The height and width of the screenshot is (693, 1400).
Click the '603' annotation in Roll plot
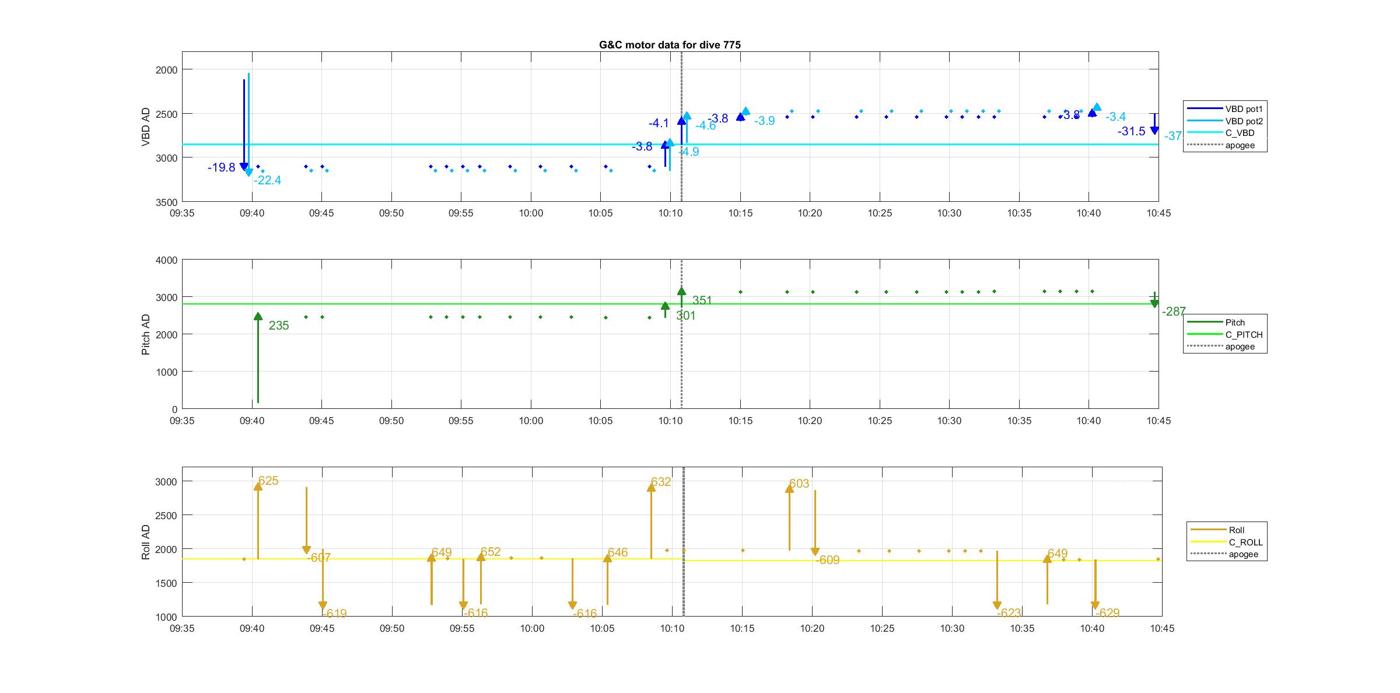coord(799,485)
